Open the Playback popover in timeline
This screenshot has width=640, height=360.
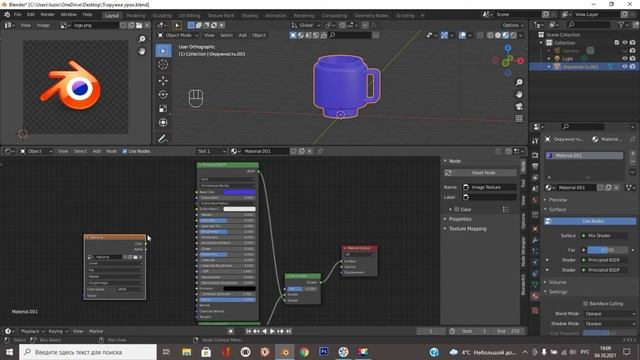(32, 331)
